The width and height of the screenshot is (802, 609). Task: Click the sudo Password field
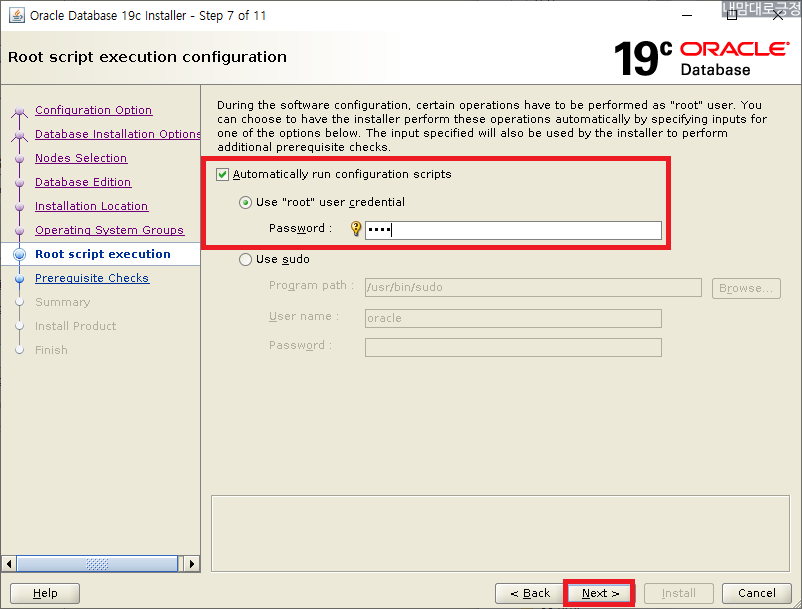point(513,347)
